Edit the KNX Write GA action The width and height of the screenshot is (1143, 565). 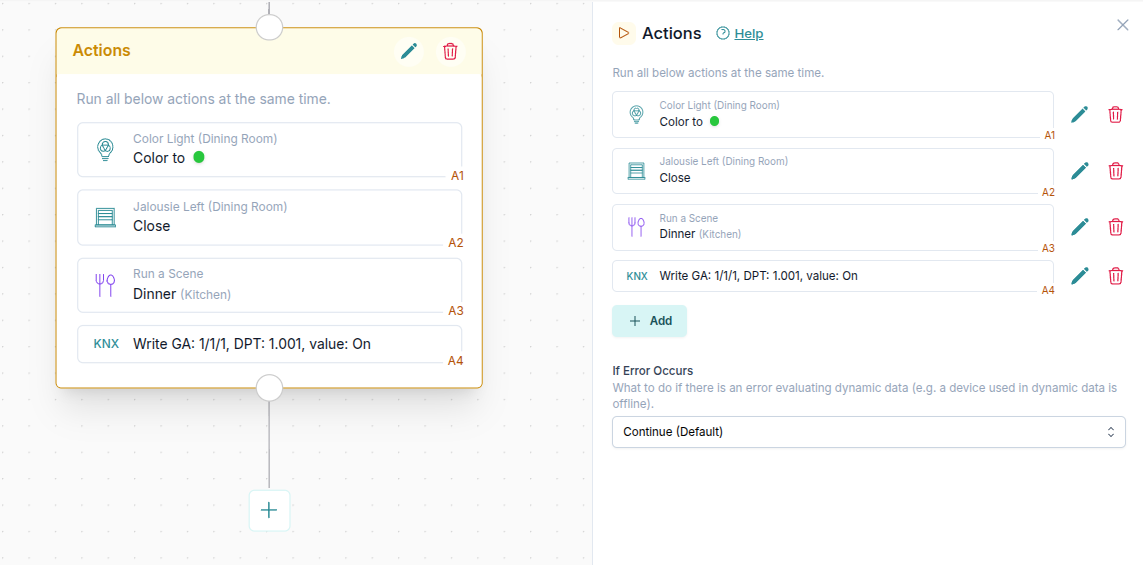coord(1079,276)
